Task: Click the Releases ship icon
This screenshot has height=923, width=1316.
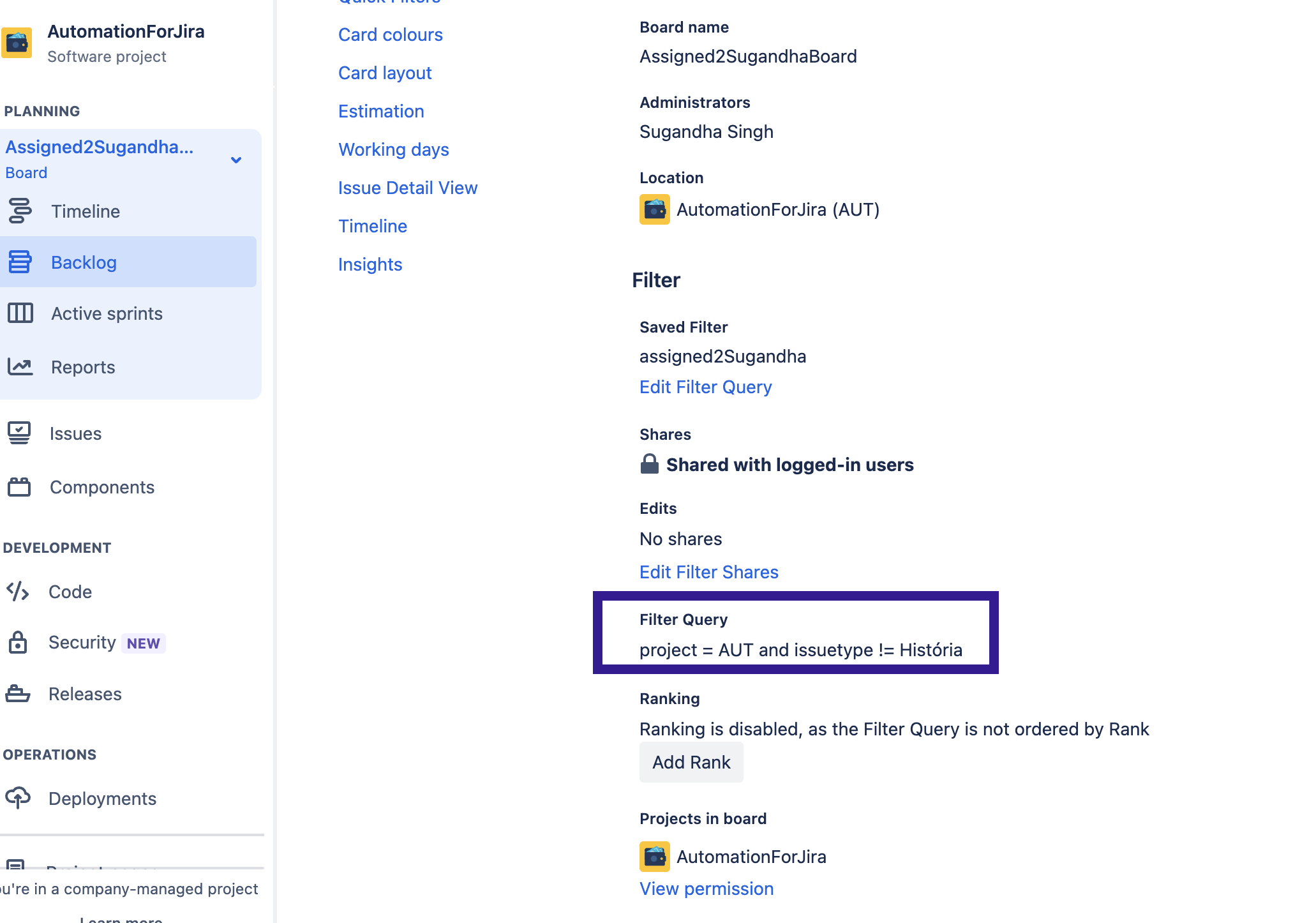Action: [18, 694]
